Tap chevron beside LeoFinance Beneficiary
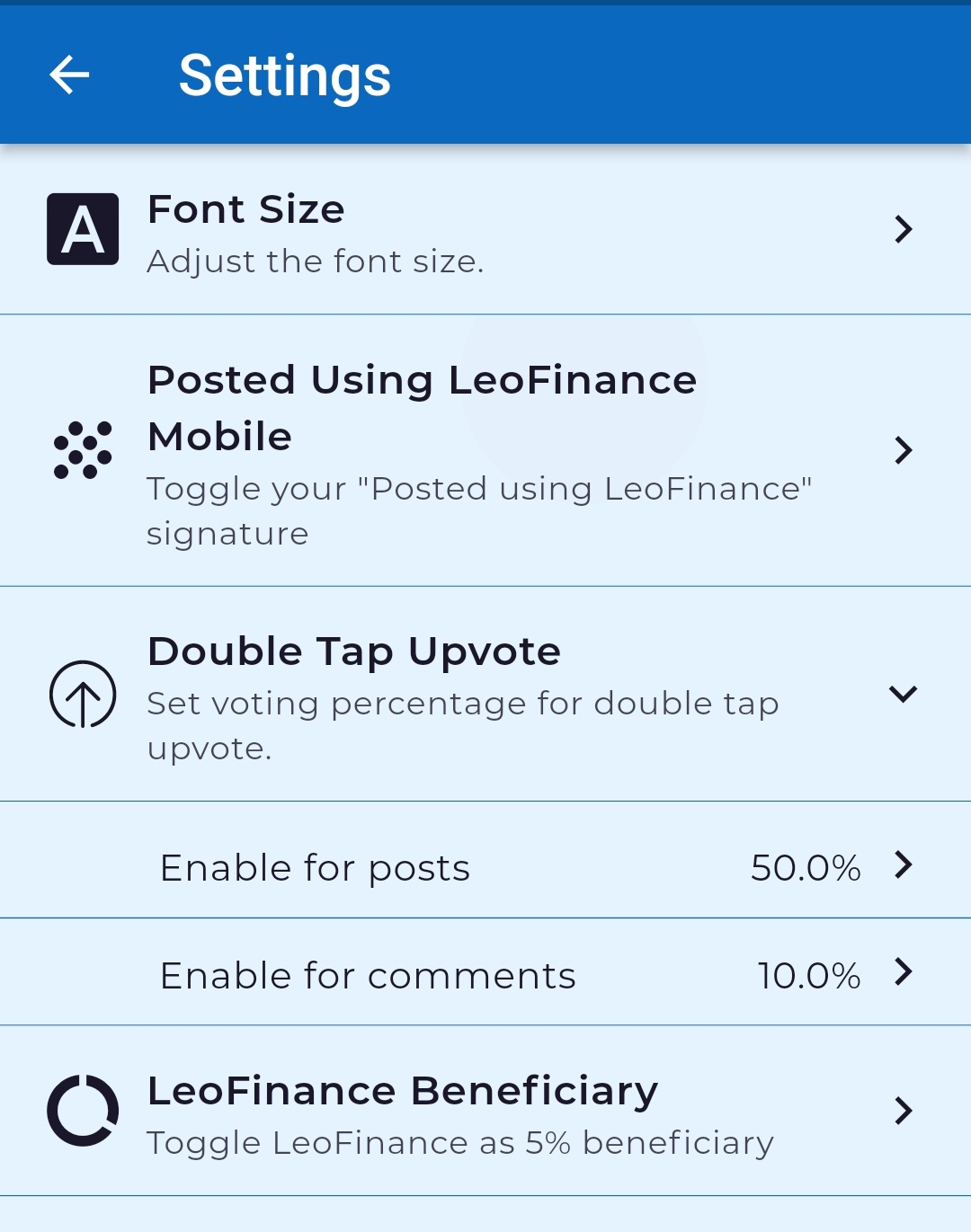 [x=904, y=1111]
